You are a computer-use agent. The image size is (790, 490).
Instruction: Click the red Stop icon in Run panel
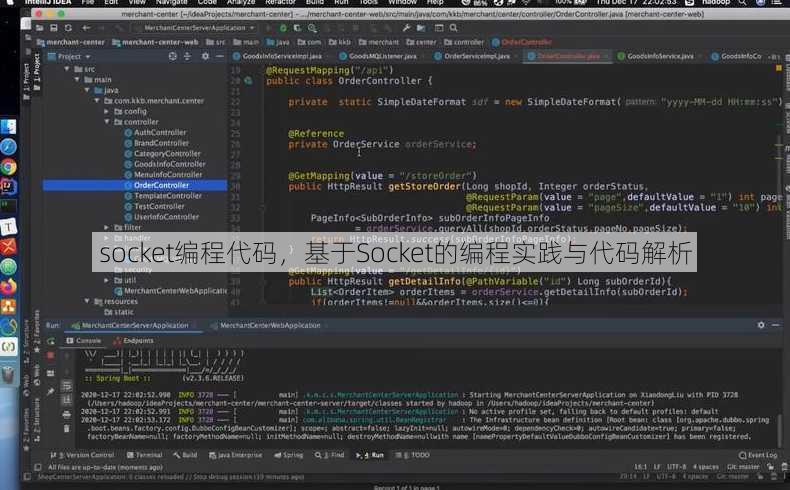coord(51,356)
